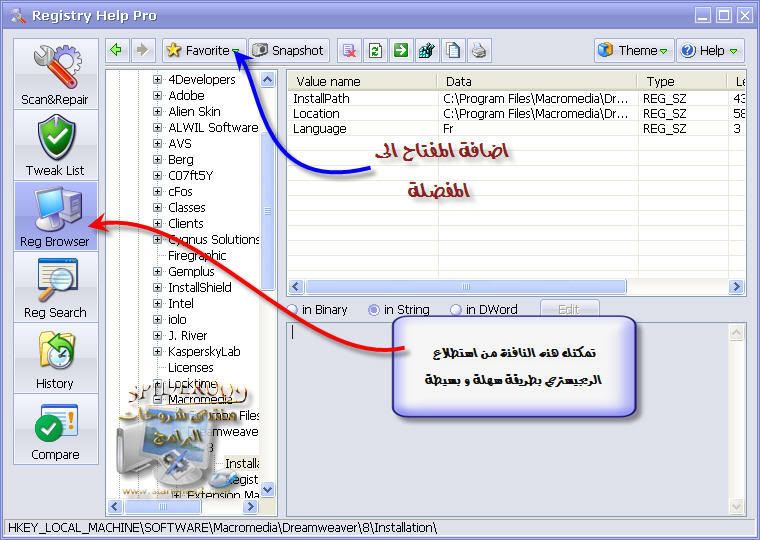760x540 pixels.
Task: Click the refresh toolbar icon
Action: pos(375,50)
